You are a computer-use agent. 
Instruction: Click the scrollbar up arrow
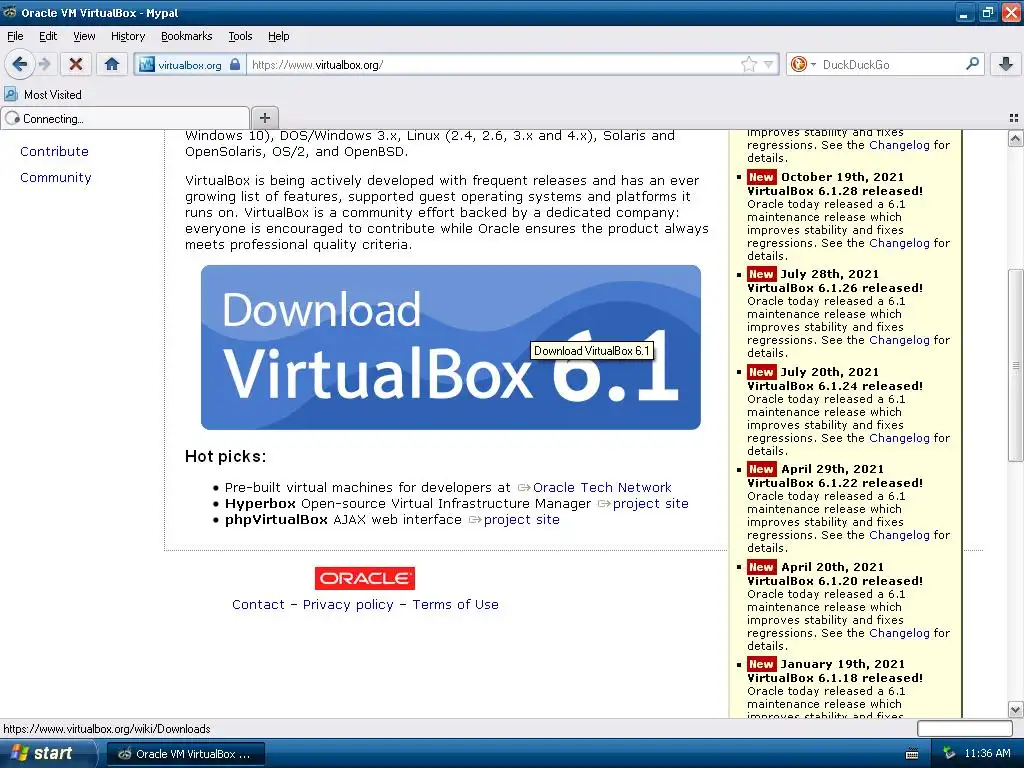click(x=1015, y=138)
